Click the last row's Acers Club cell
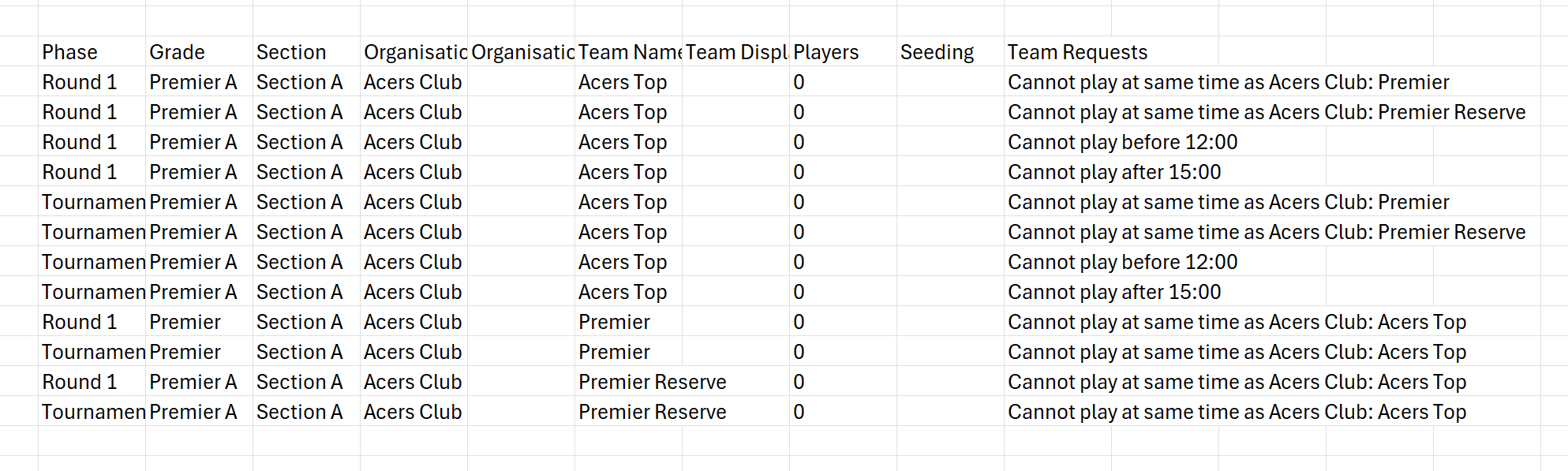The height and width of the screenshot is (471, 1568). [414, 412]
